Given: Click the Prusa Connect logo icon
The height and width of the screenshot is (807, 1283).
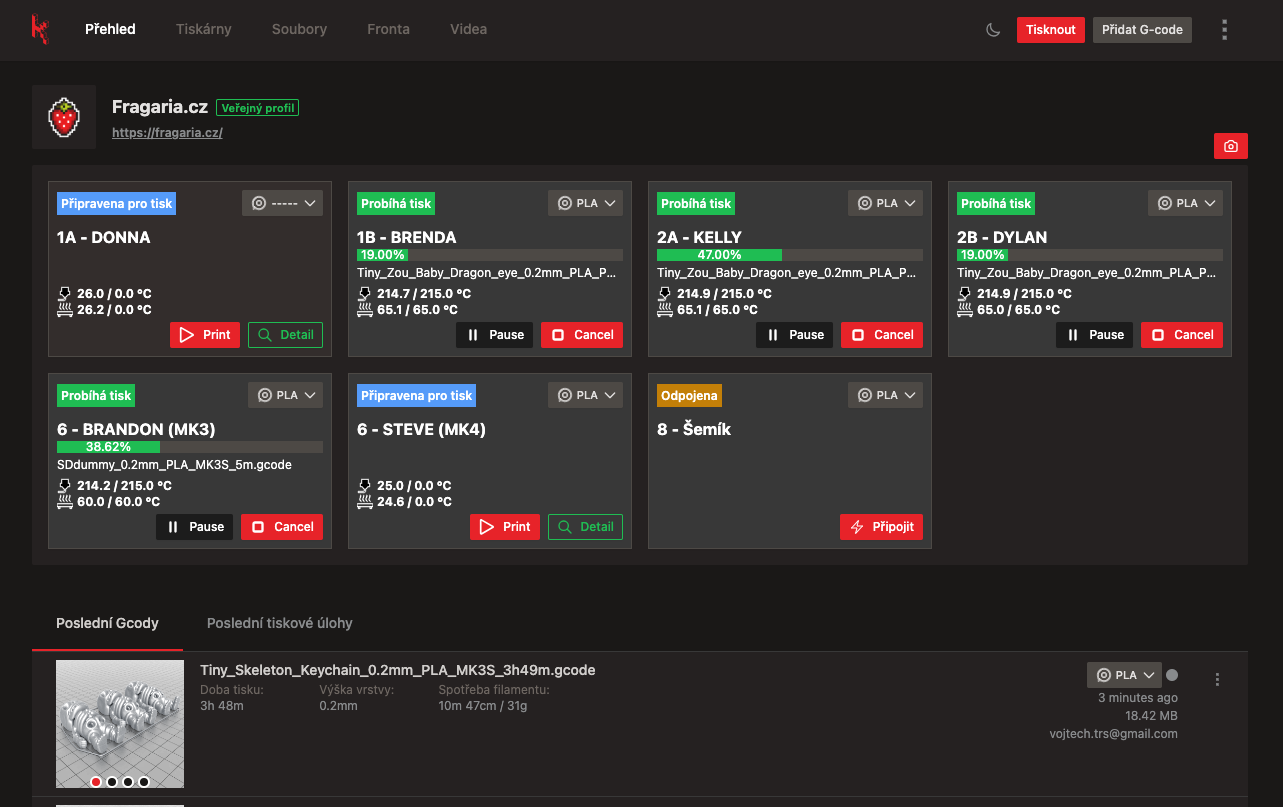Looking at the screenshot, I should point(40,29).
